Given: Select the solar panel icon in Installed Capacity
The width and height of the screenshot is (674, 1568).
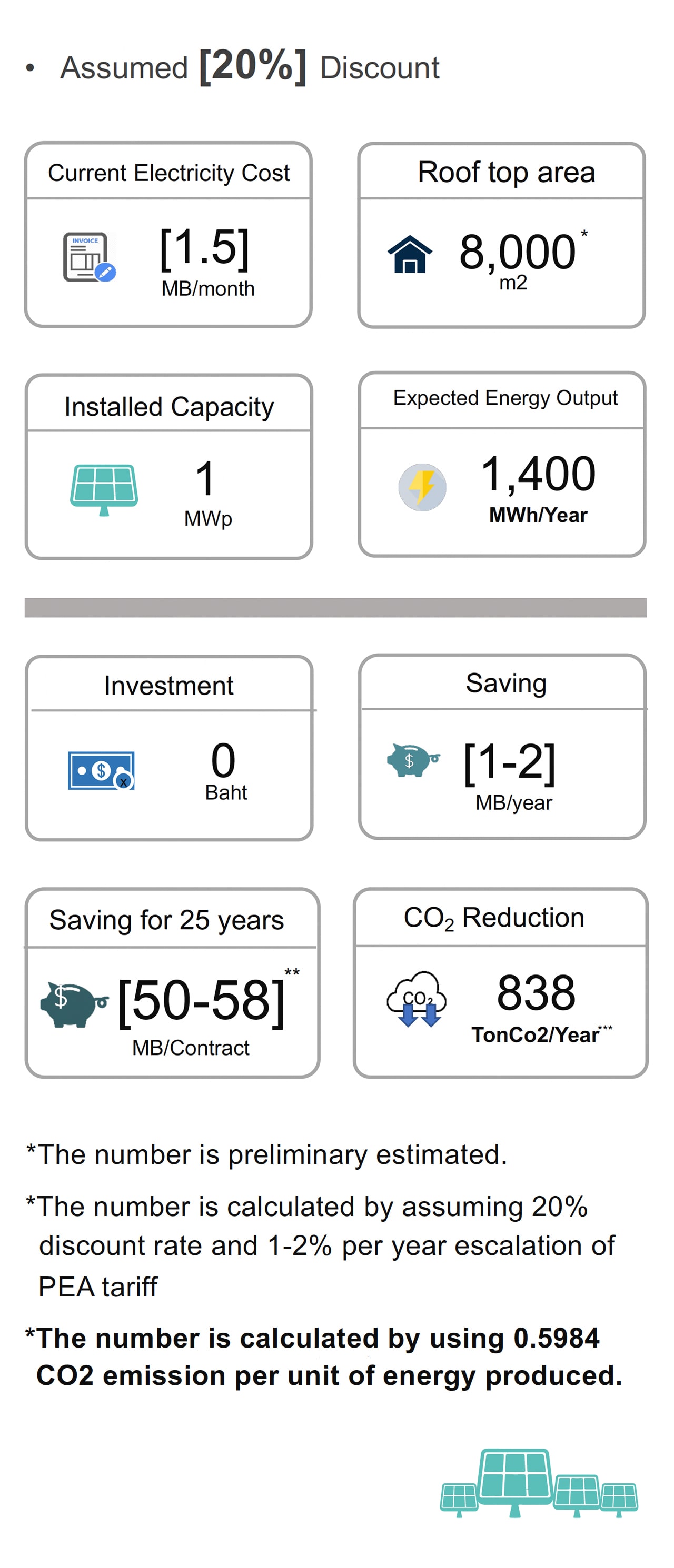Looking at the screenshot, I should pos(104,489).
